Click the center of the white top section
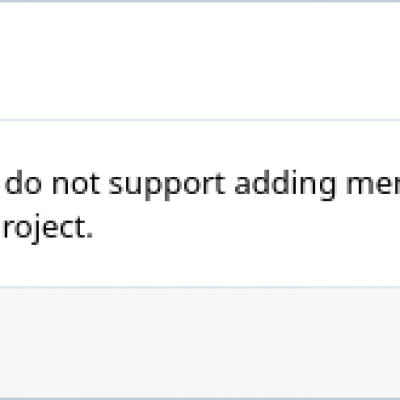This screenshot has width=400, height=400. point(200,61)
